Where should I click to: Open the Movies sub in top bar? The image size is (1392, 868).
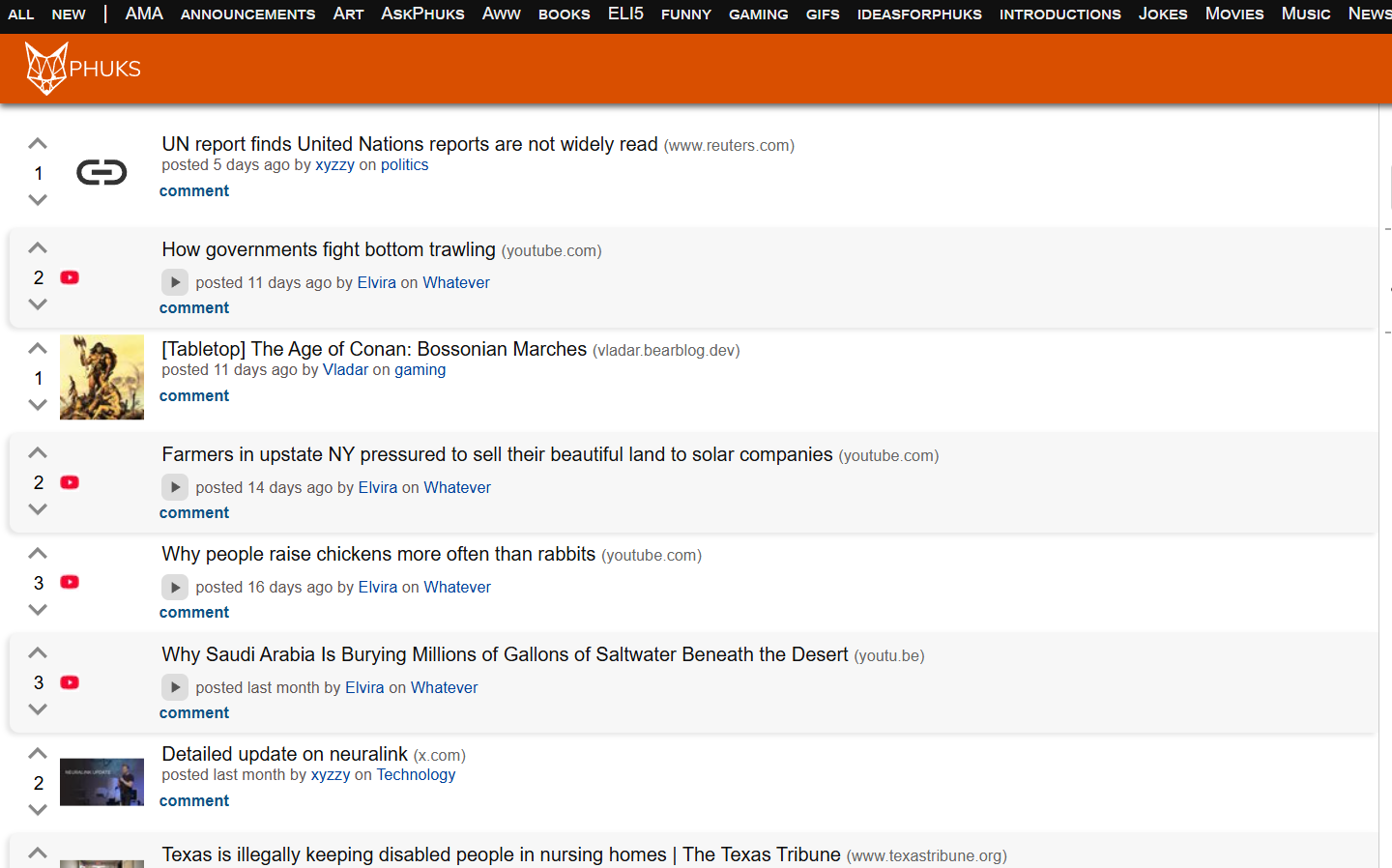tap(1234, 14)
